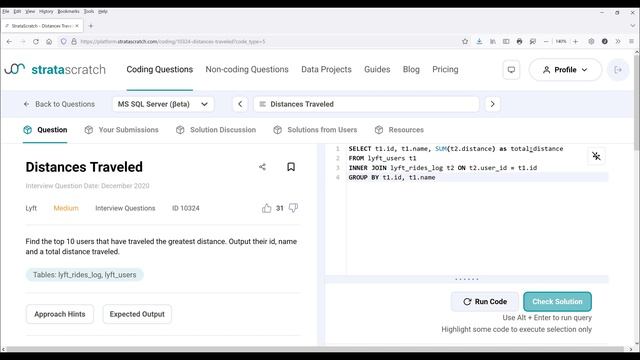
Task: Click the Check Solution button
Action: [557, 302]
